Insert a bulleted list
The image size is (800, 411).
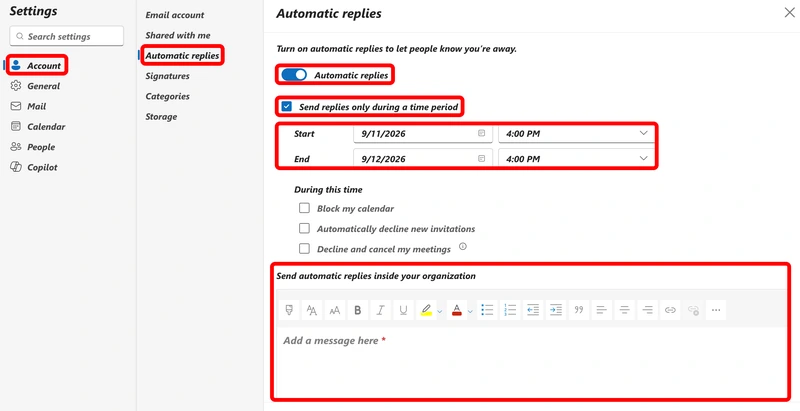(487, 310)
